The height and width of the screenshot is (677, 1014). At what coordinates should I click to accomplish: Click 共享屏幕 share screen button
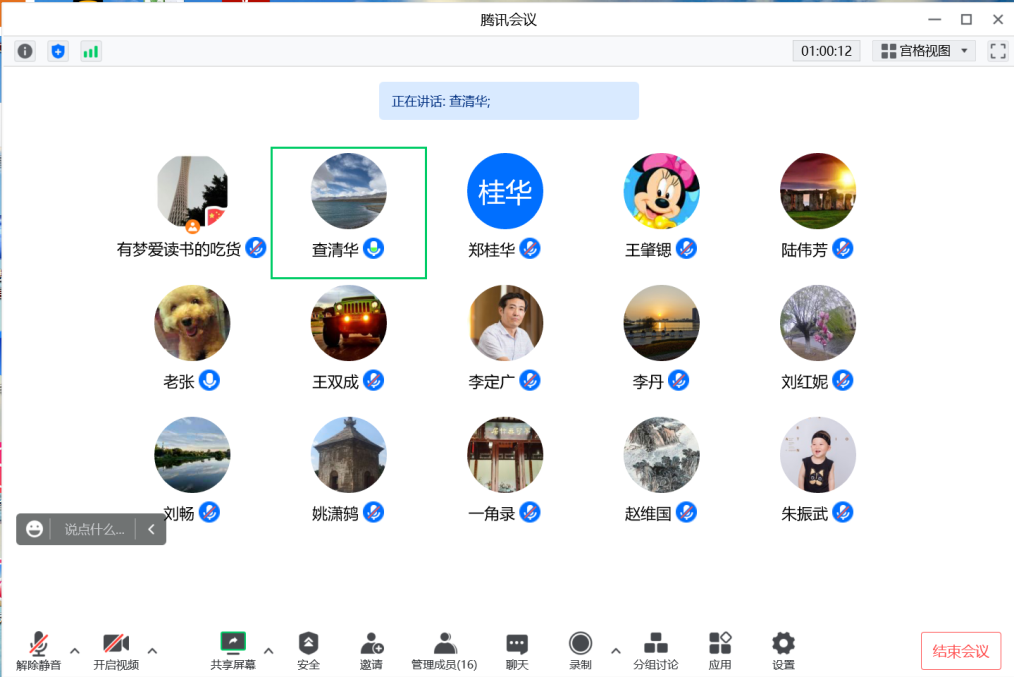click(x=232, y=650)
